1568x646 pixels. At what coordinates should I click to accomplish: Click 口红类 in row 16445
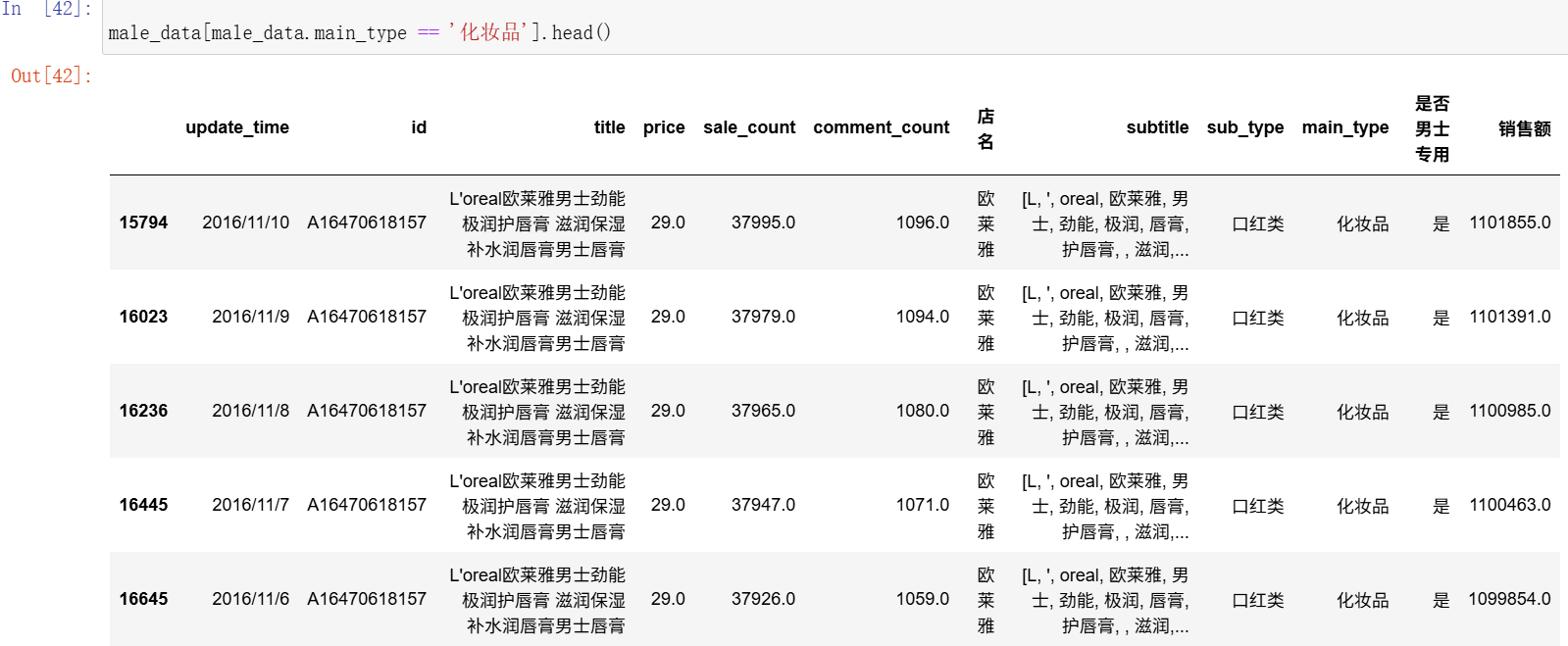point(1258,506)
